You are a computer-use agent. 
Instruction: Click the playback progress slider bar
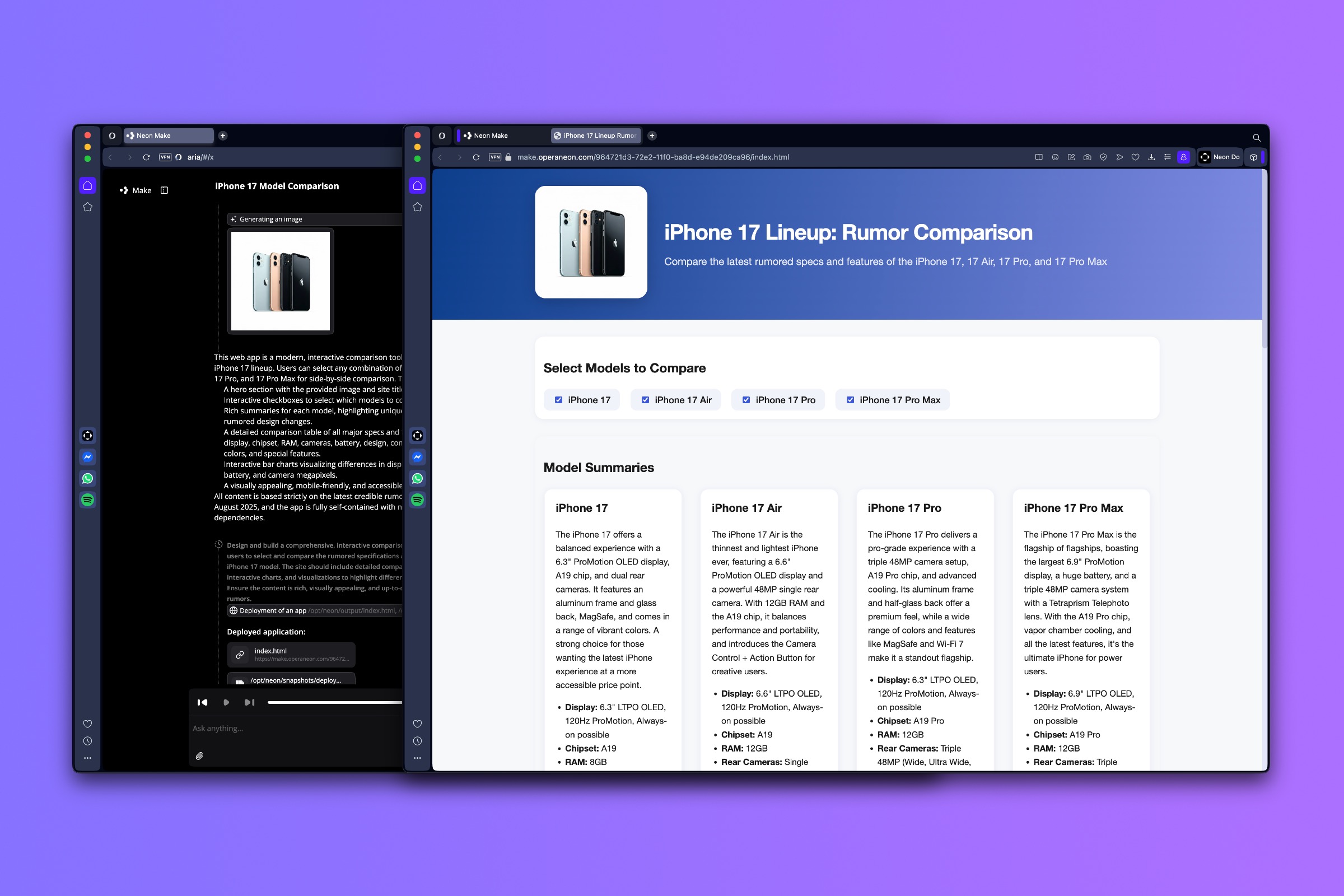[x=334, y=702]
